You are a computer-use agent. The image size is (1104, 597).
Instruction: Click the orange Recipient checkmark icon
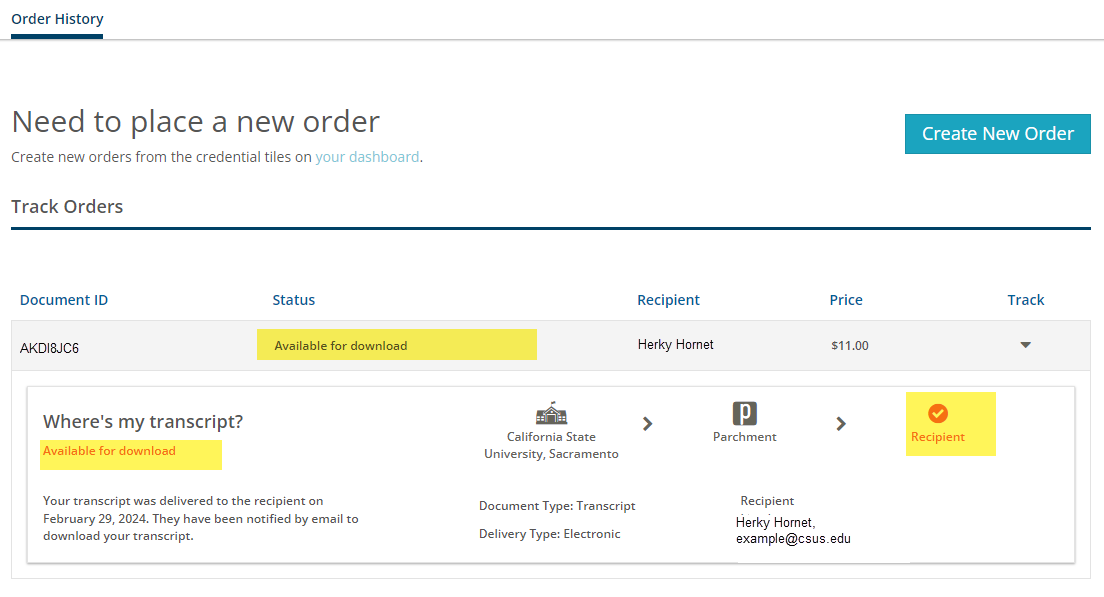[x=937, y=412]
